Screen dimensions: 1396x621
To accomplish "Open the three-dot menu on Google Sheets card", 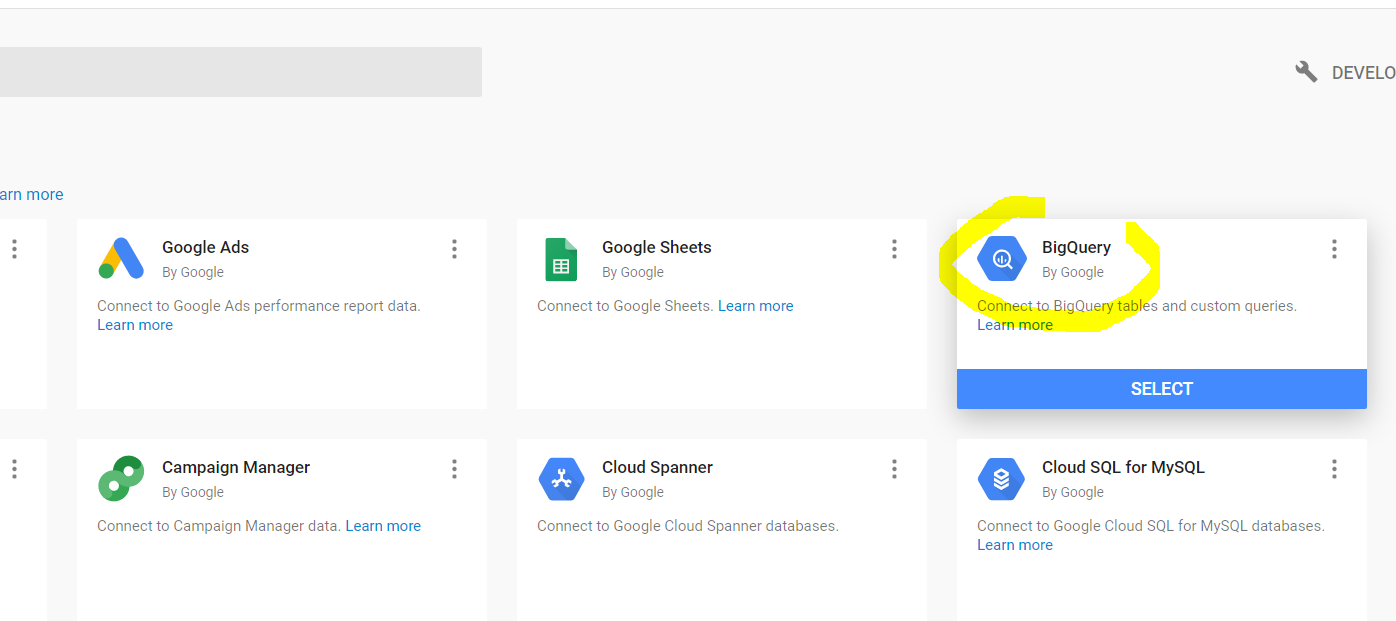I will (x=894, y=248).
